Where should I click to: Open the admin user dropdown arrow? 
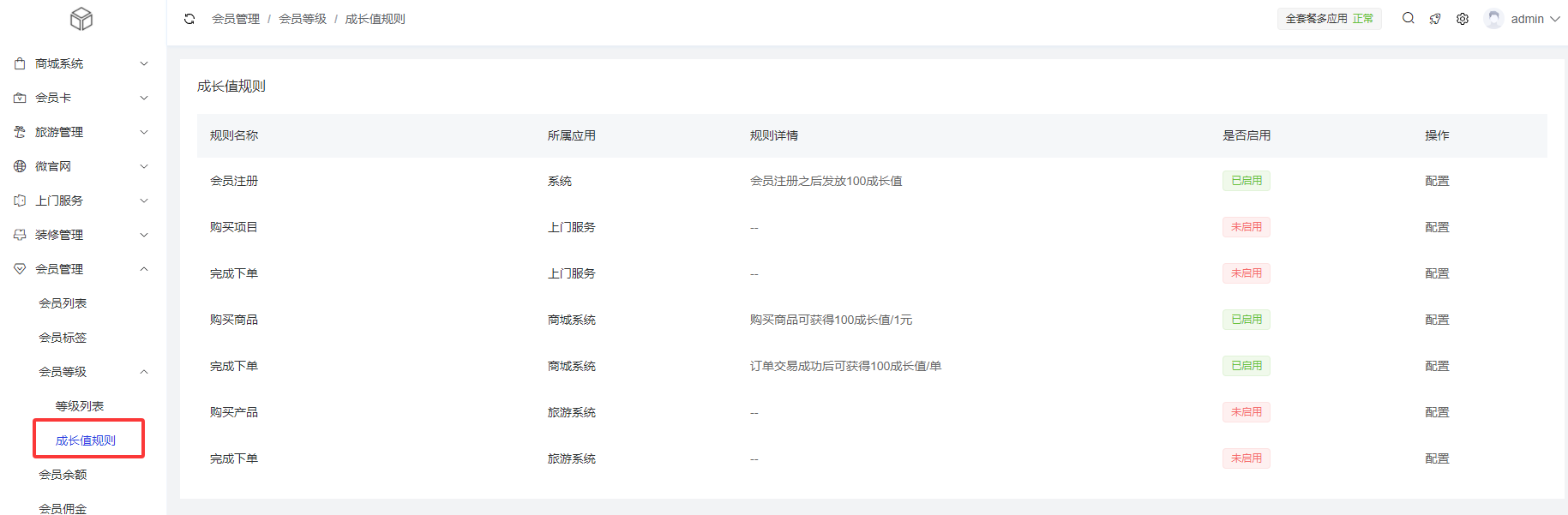tap(1554, 19)
